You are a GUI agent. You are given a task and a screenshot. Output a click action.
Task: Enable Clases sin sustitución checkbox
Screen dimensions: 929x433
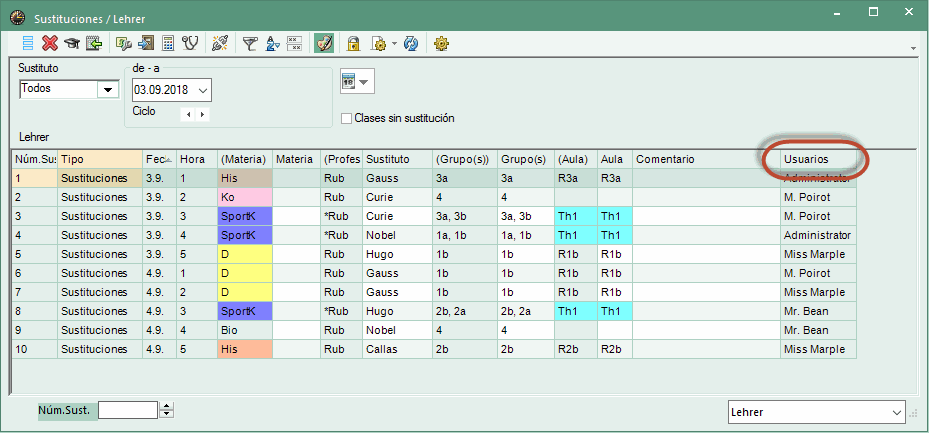tap(346, 118)
